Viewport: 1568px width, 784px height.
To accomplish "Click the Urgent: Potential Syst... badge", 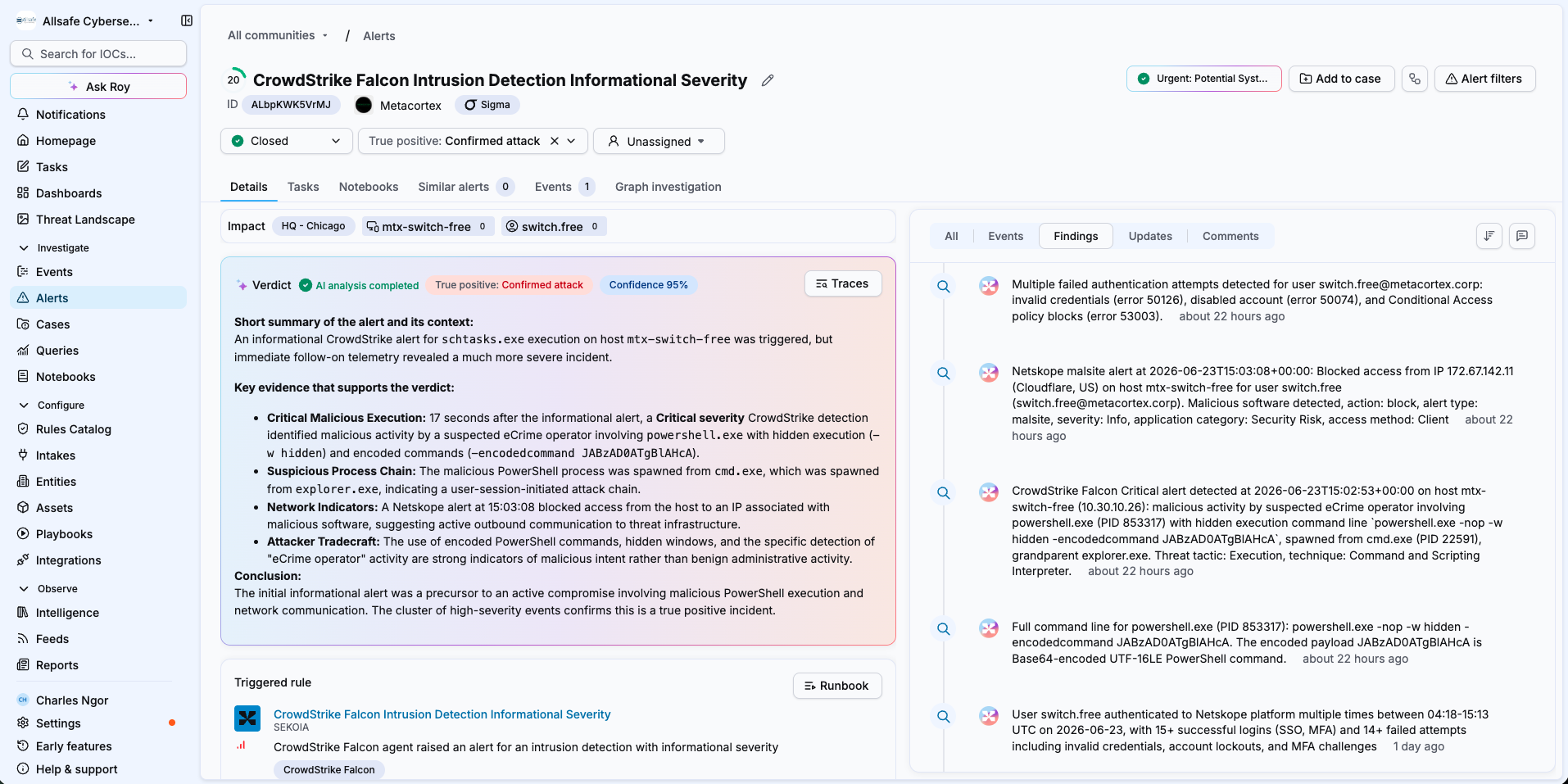I will click(1204, 79).
